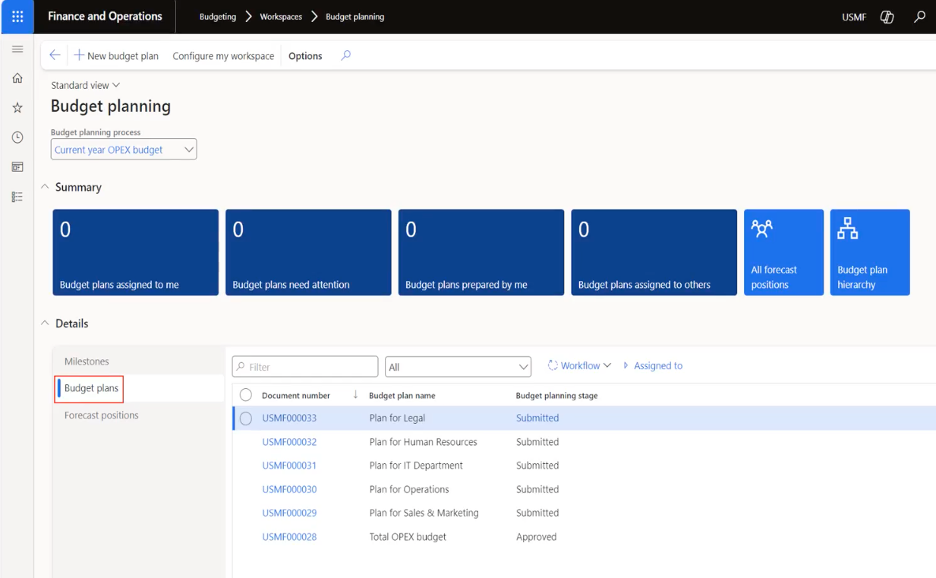Image resolution: width=936 pixels, height=578 pixels.
Task: Open Modules list icon in sidebar
Action: point(17,196)
